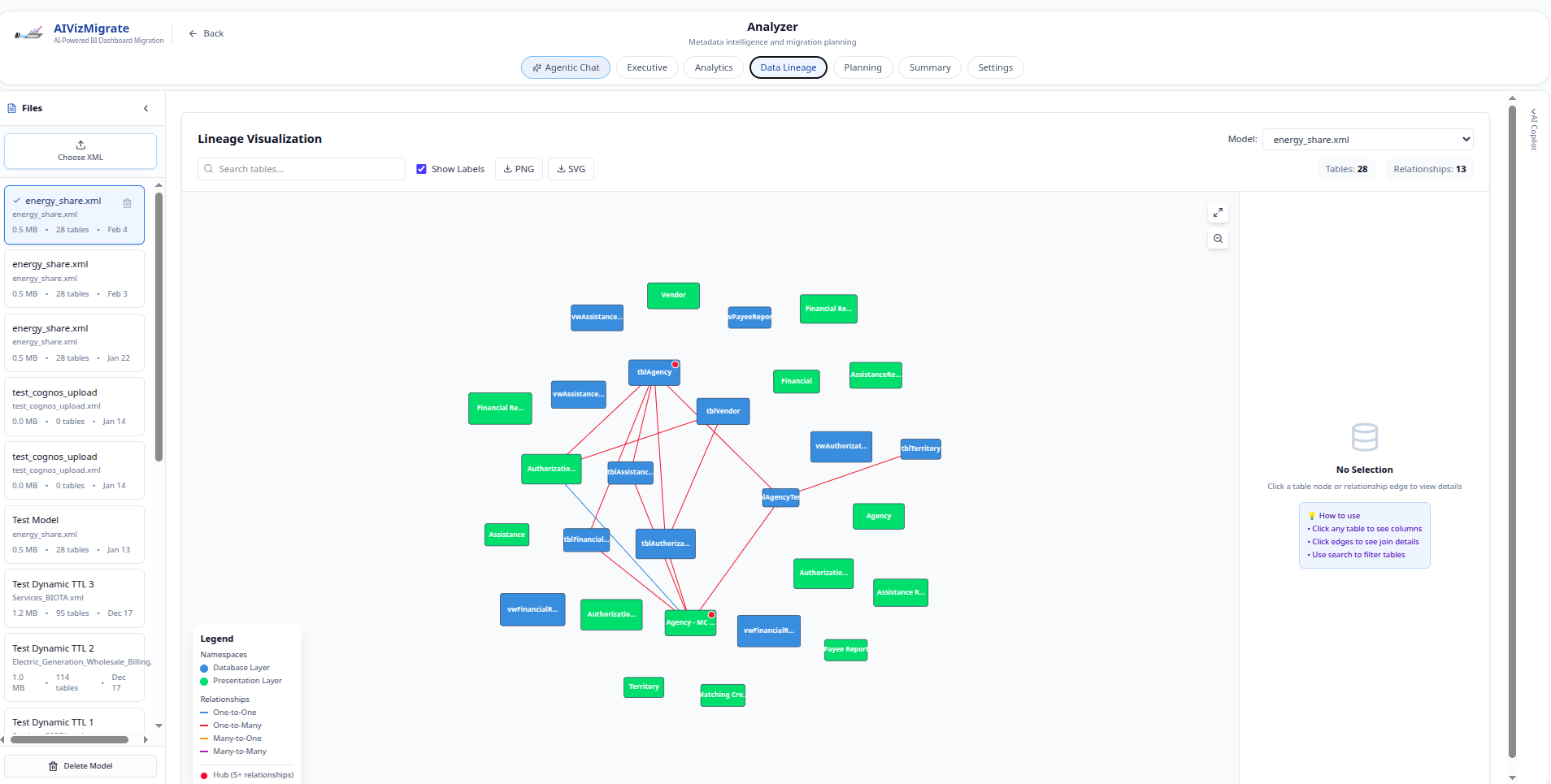Open the Settings tab

point(995,67)
